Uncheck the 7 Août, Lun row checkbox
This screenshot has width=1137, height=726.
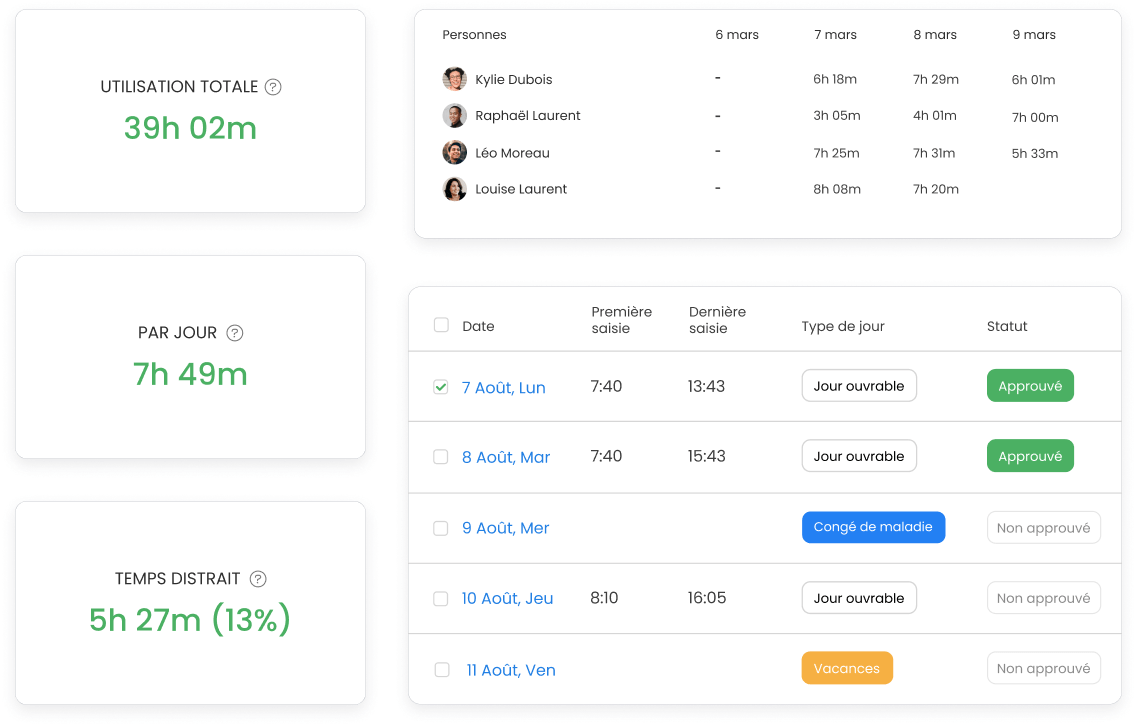pos(441,387)
